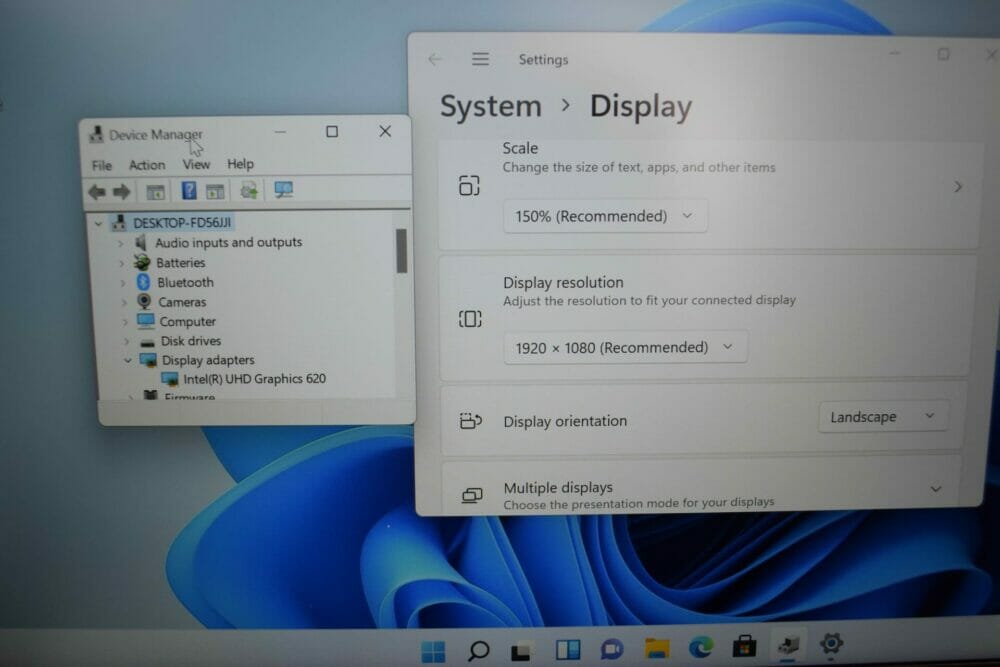Select Intel(R) UHD Graphics 620 device
The height and width of the screenshot is (667, 1000).
pyautogui.click(x=254, y=379)
